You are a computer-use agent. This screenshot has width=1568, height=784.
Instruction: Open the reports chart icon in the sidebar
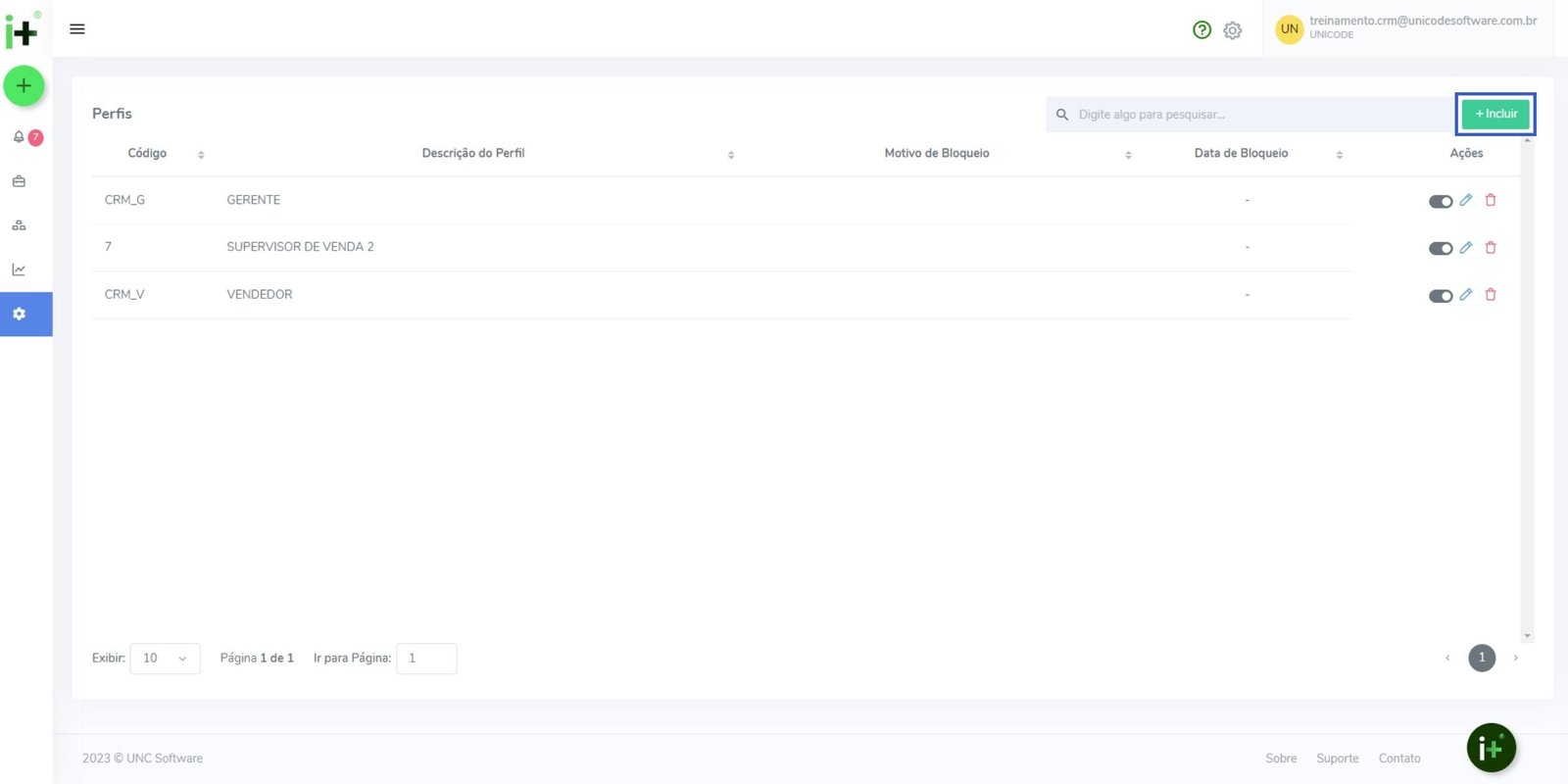19,269
